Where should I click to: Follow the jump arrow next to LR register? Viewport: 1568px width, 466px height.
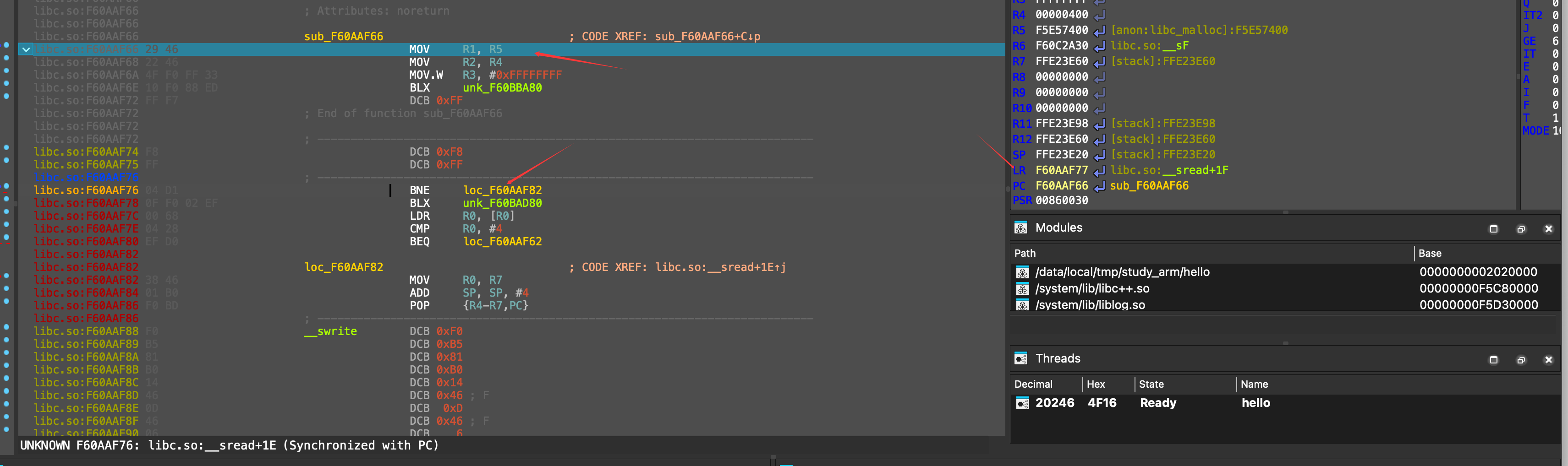coord(1099,170)
